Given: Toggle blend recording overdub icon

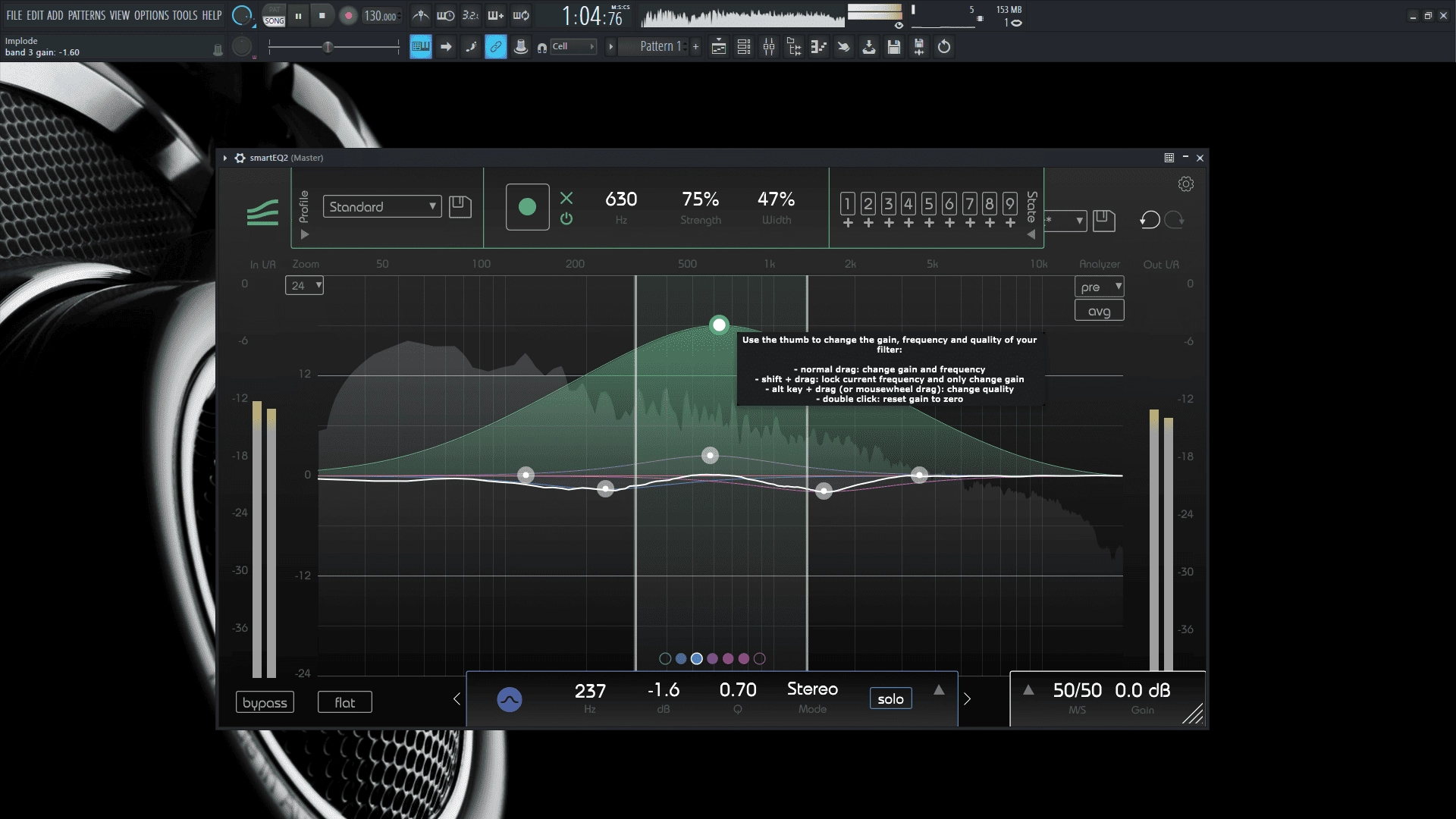Looking at the screenshot, I should point(496,15).
